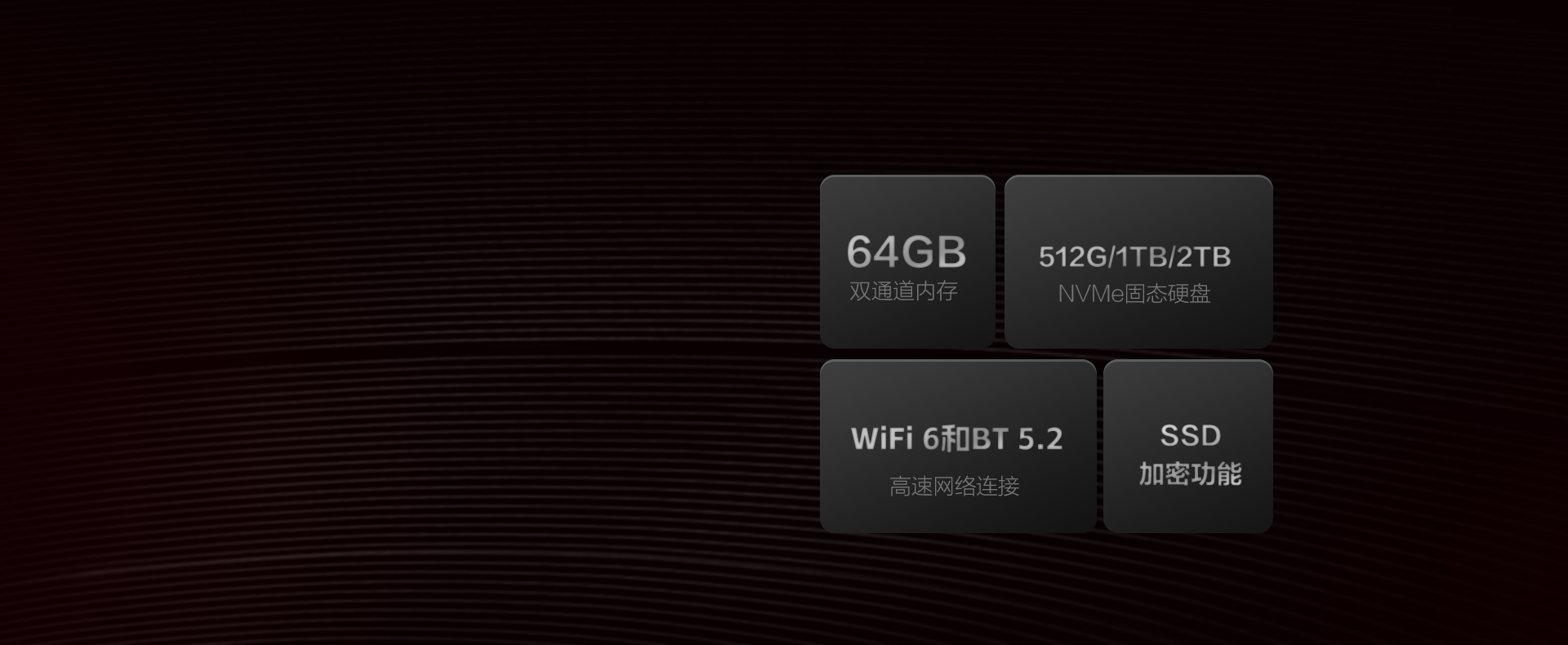Click the NVMe word in storage subtitle

[x=1091, y=294]
